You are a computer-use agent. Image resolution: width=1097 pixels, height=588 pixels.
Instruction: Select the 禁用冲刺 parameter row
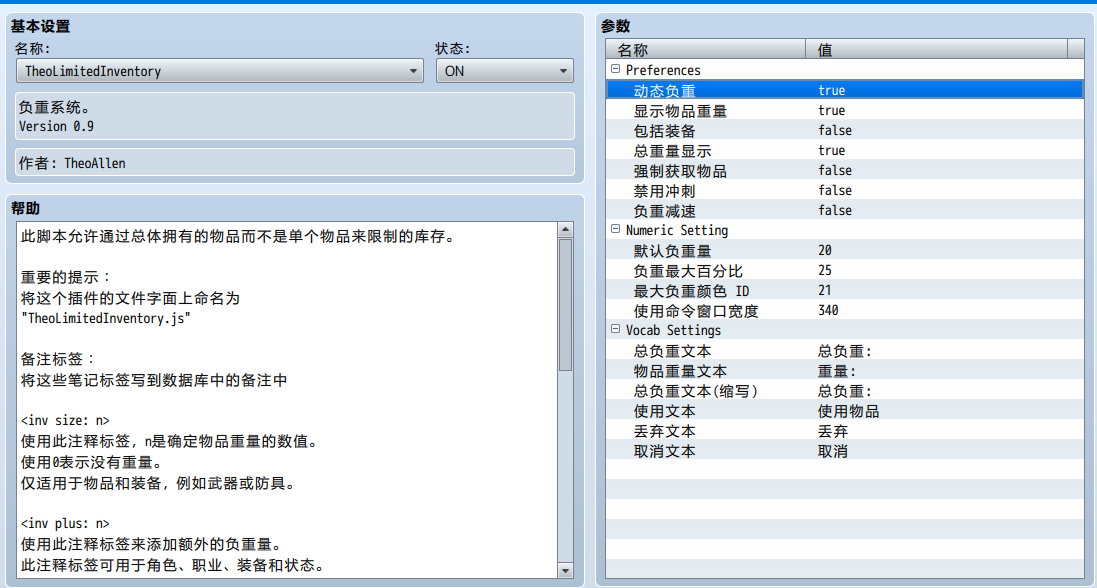click(x=844, y=190)
